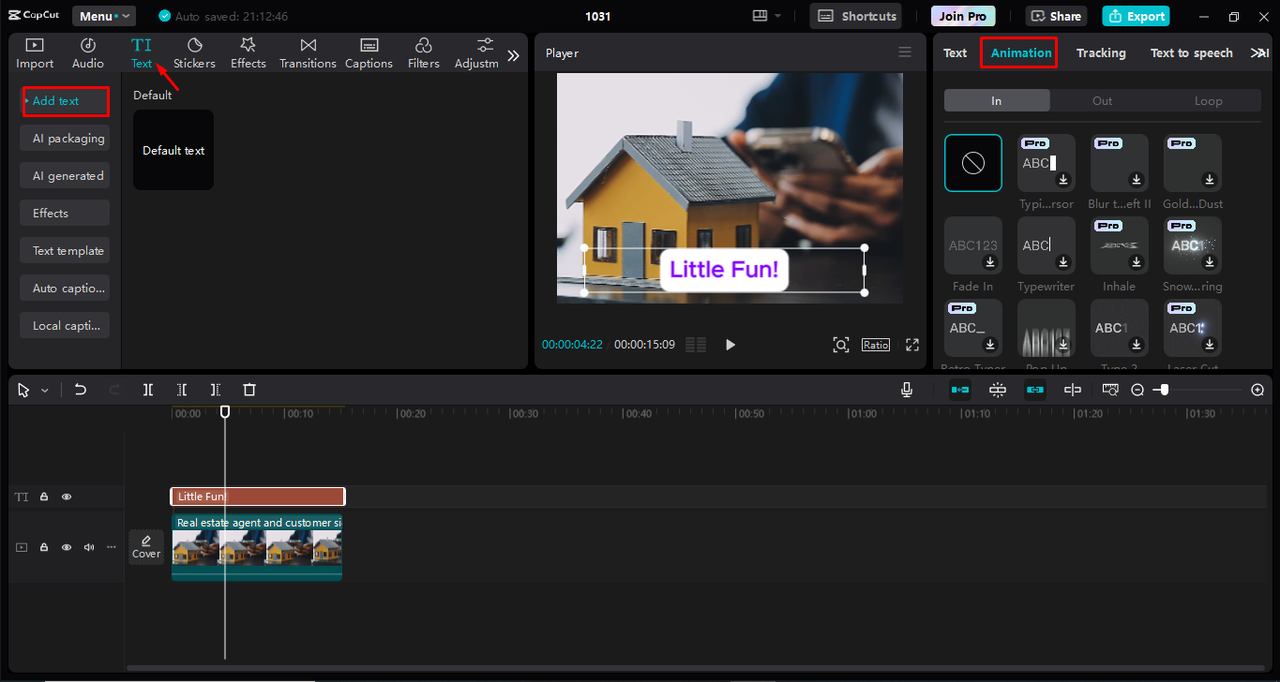Click the Split clip tool
The width and height of the screenshot is (1280, 682).
pyautogui.click(x=148, y=390)
